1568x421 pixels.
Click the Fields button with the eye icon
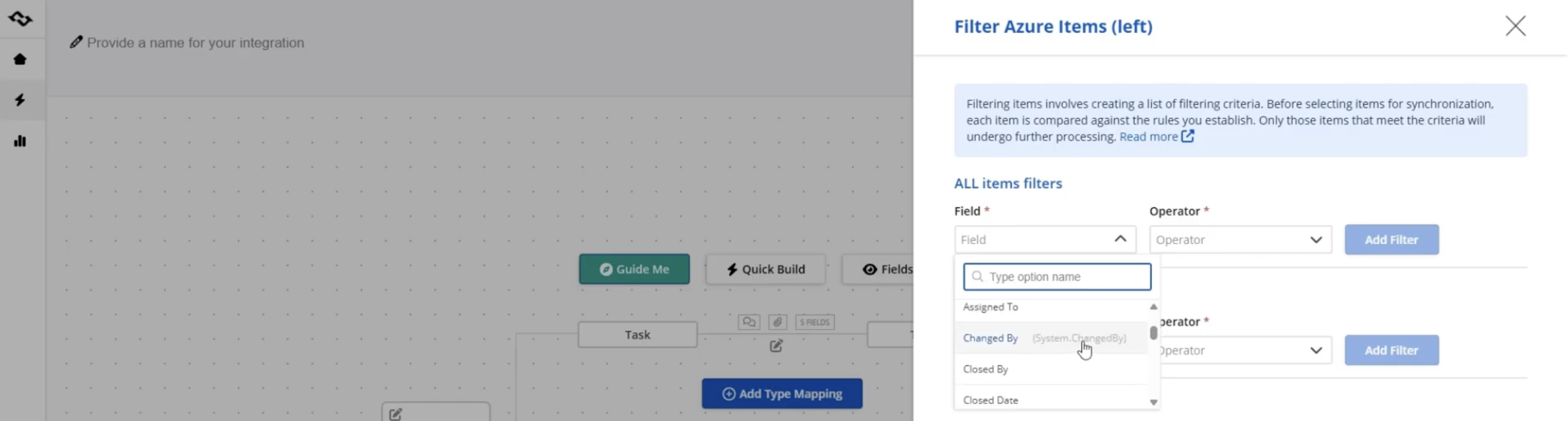point(879,269)
